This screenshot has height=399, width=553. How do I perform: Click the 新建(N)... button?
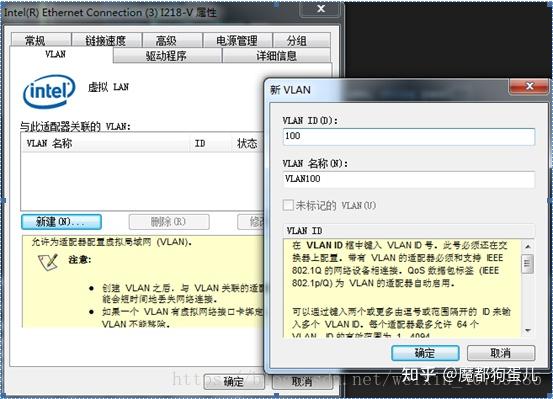click(61, 222)
